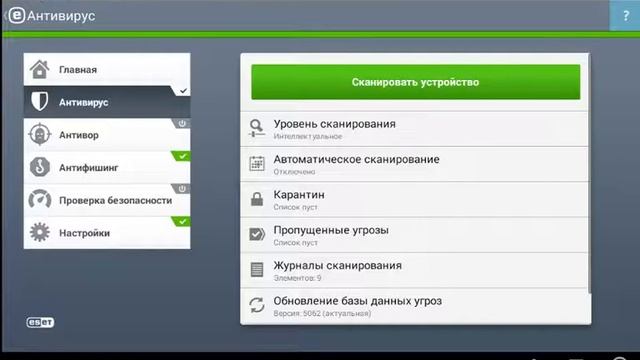Toggle the power badge on Проверка безопасности
640x360 pixels.
(x=182, y=189)
